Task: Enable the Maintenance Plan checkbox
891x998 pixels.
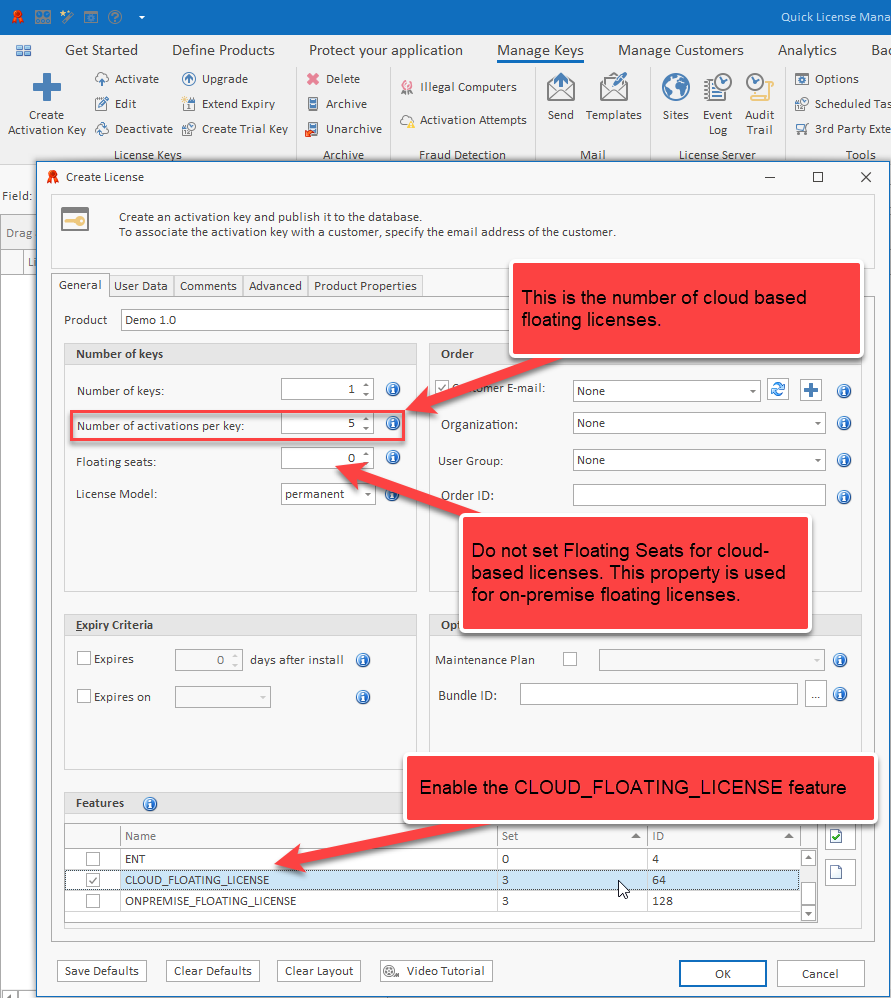Action: [570, 659]
